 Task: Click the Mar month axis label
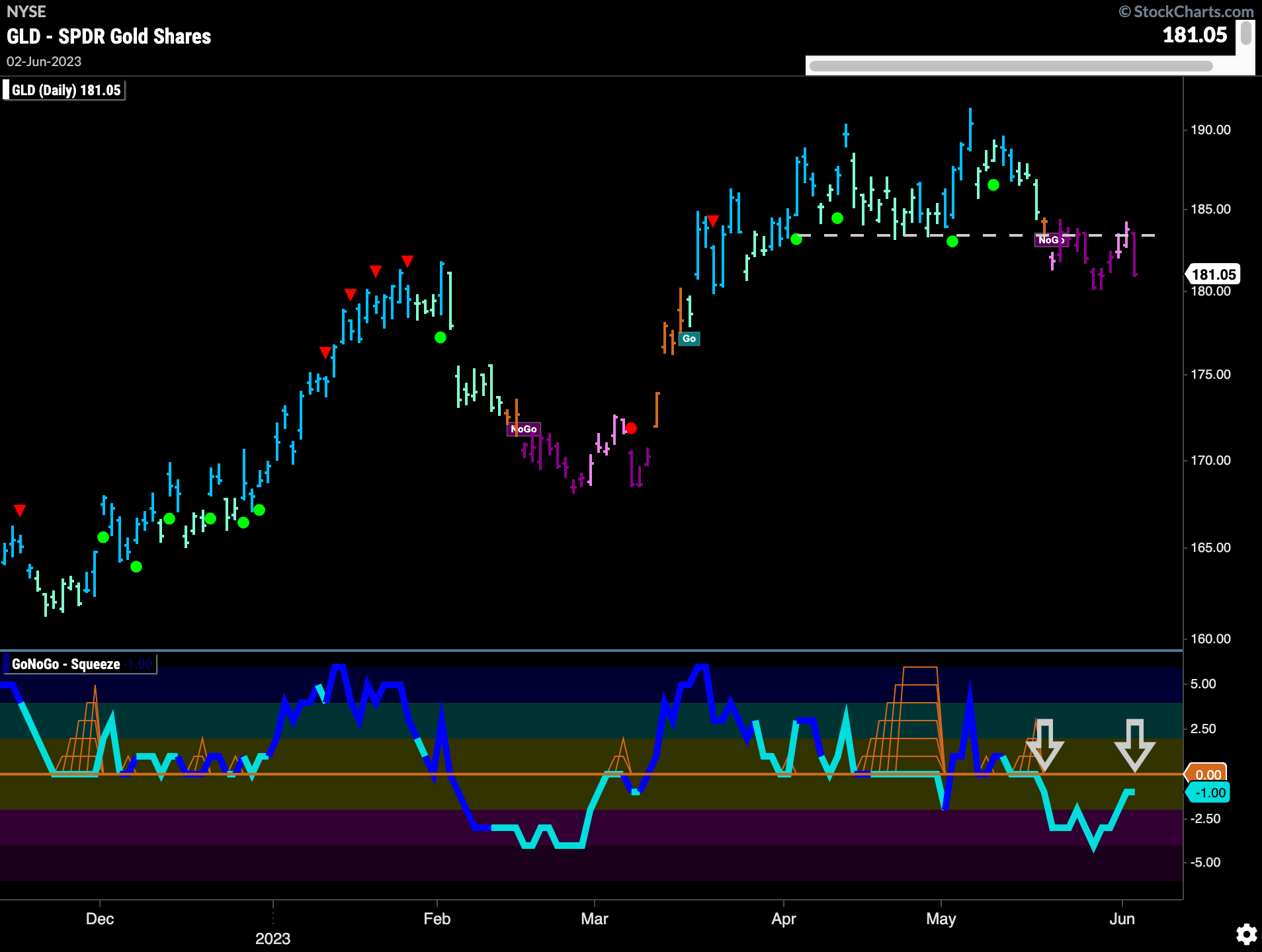[595, 919]
